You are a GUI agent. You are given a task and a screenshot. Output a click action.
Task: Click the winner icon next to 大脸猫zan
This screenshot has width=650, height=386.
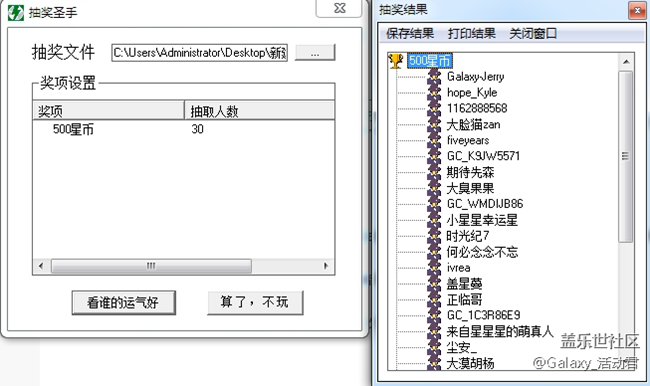pyautogui.click(x=434, y=124)
